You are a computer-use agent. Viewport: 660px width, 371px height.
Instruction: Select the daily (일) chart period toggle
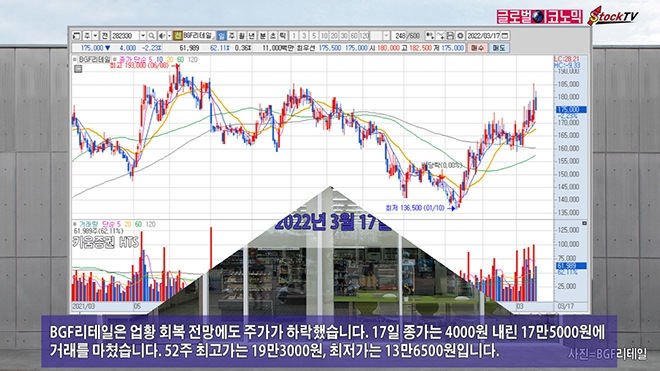[x=221, y=36]
